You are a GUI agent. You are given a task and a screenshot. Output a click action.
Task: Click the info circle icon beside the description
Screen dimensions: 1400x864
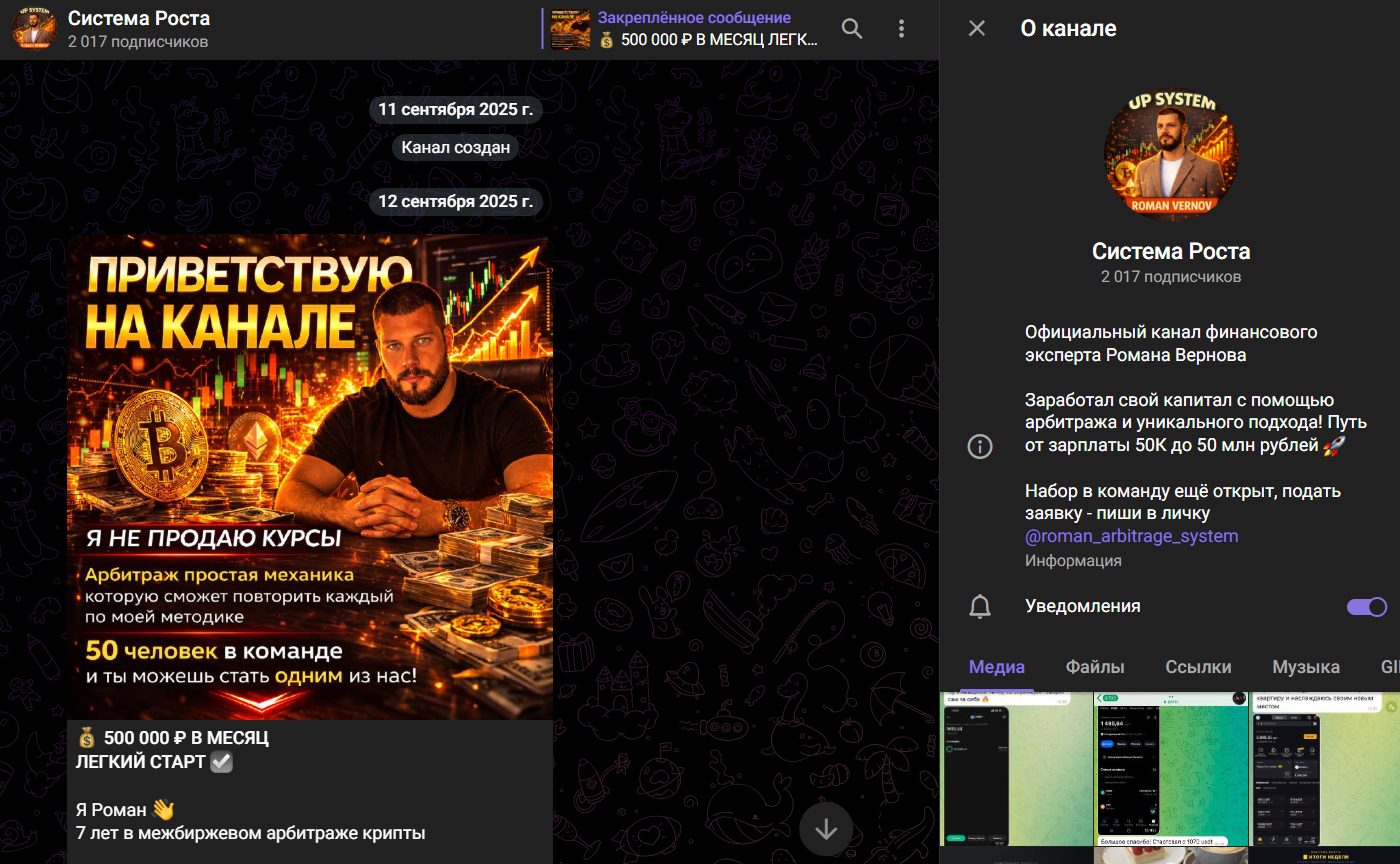pos(980,446)
